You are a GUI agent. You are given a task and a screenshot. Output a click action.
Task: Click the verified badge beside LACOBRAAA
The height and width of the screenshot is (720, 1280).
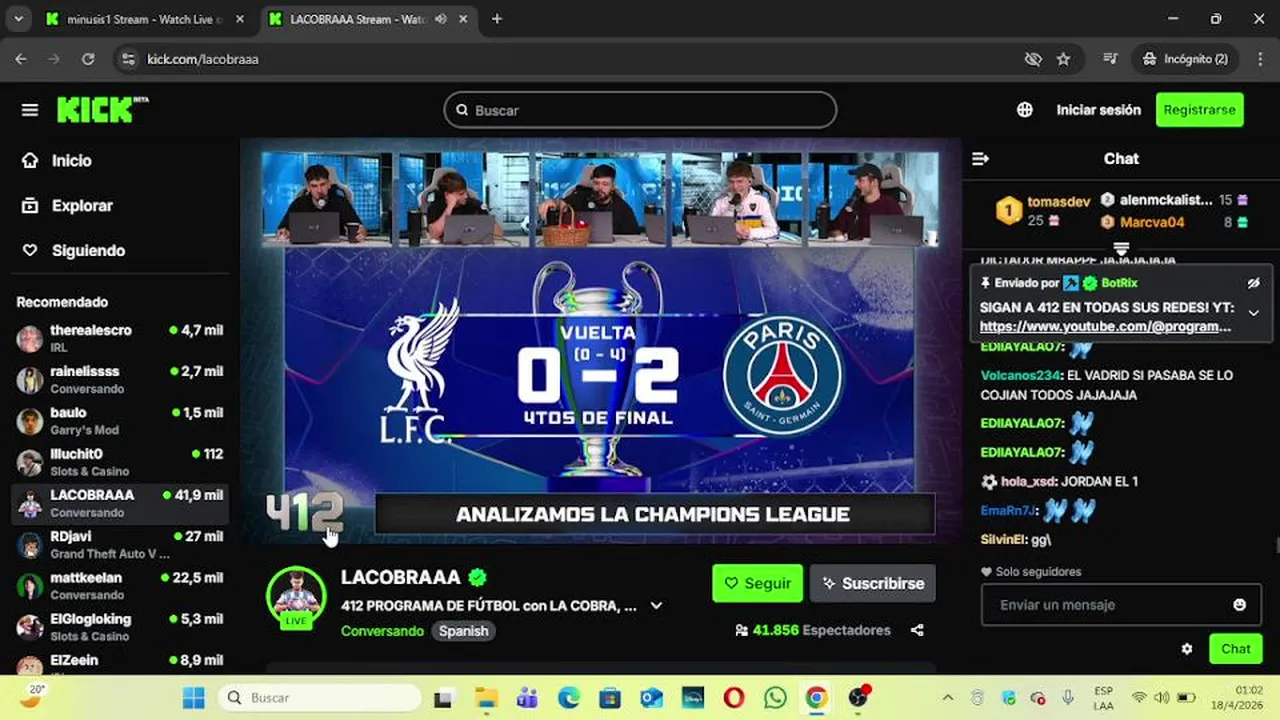tap(477, 577)
